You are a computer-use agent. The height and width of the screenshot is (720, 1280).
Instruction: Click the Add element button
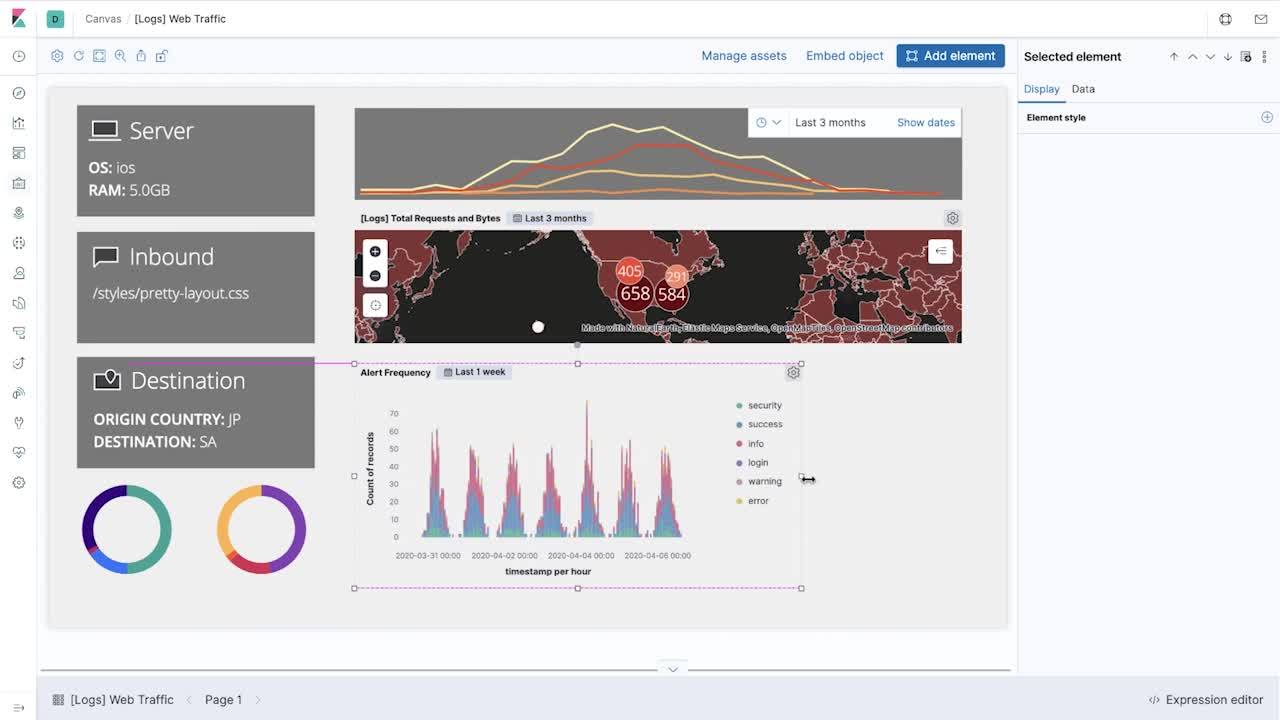point(950,56)
